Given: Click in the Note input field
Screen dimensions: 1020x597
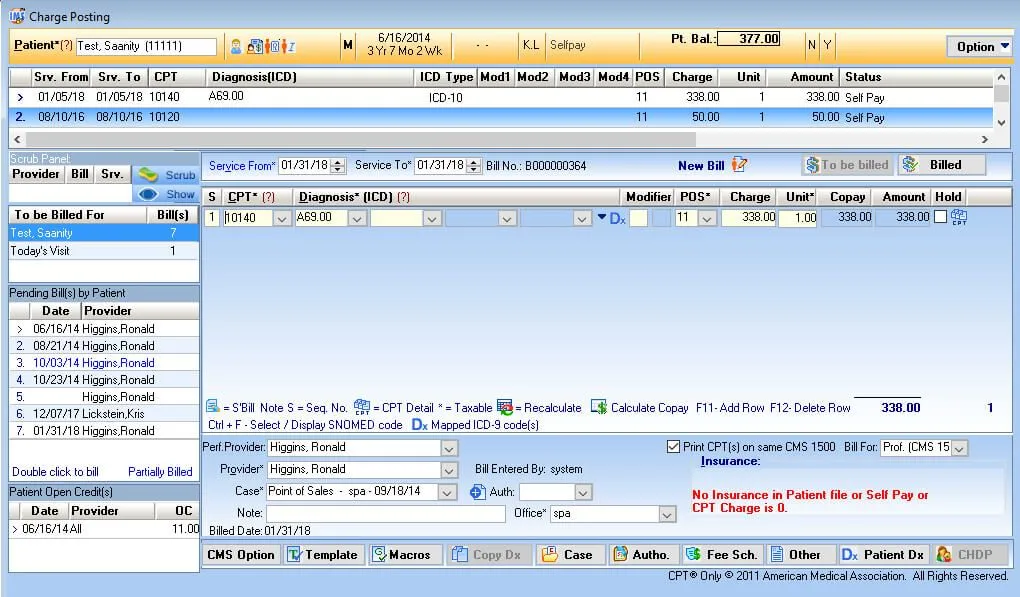Looking at the screenshot, I should (385, 514).
